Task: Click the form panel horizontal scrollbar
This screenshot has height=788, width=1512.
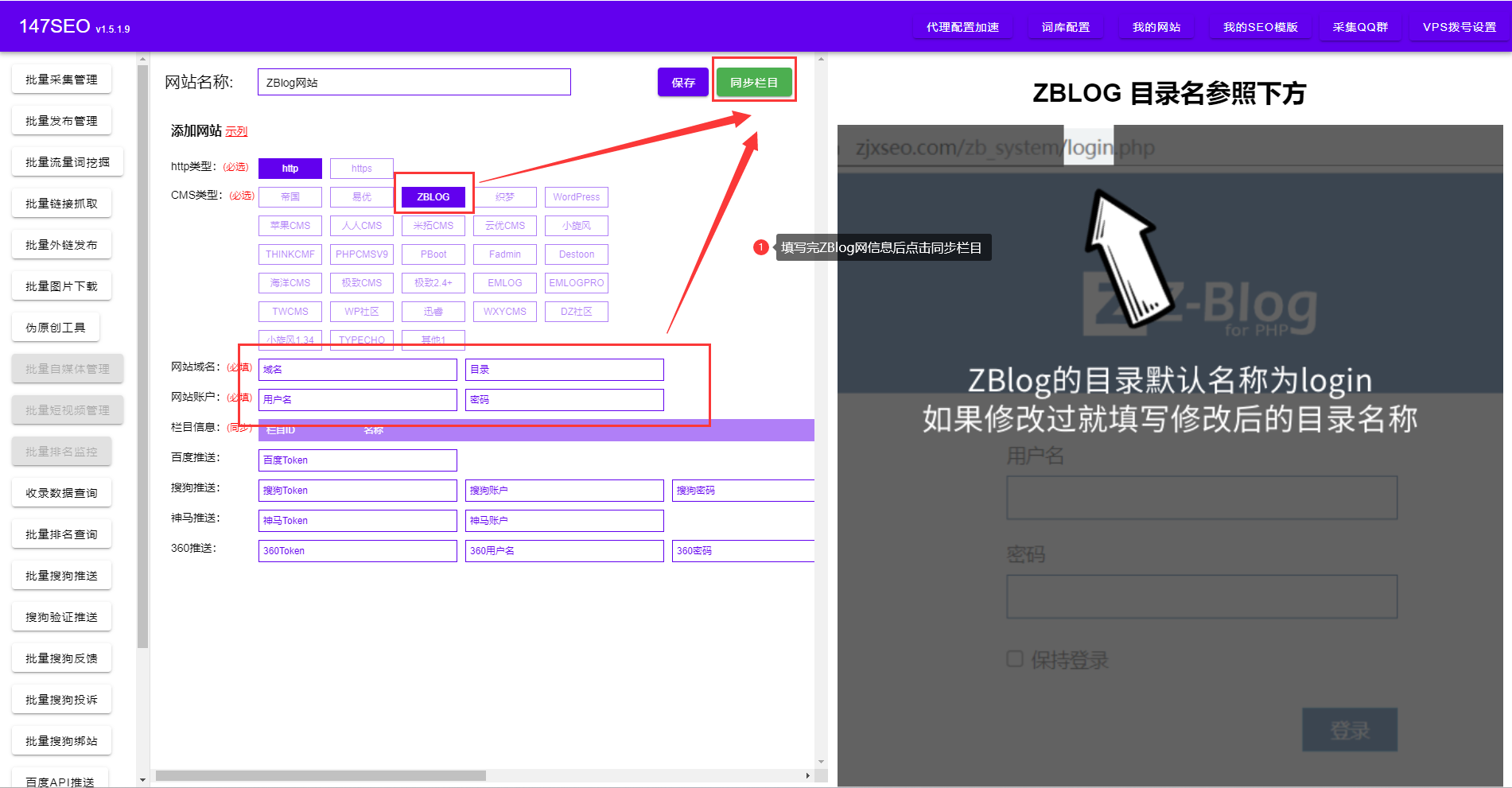Action: 321,775
